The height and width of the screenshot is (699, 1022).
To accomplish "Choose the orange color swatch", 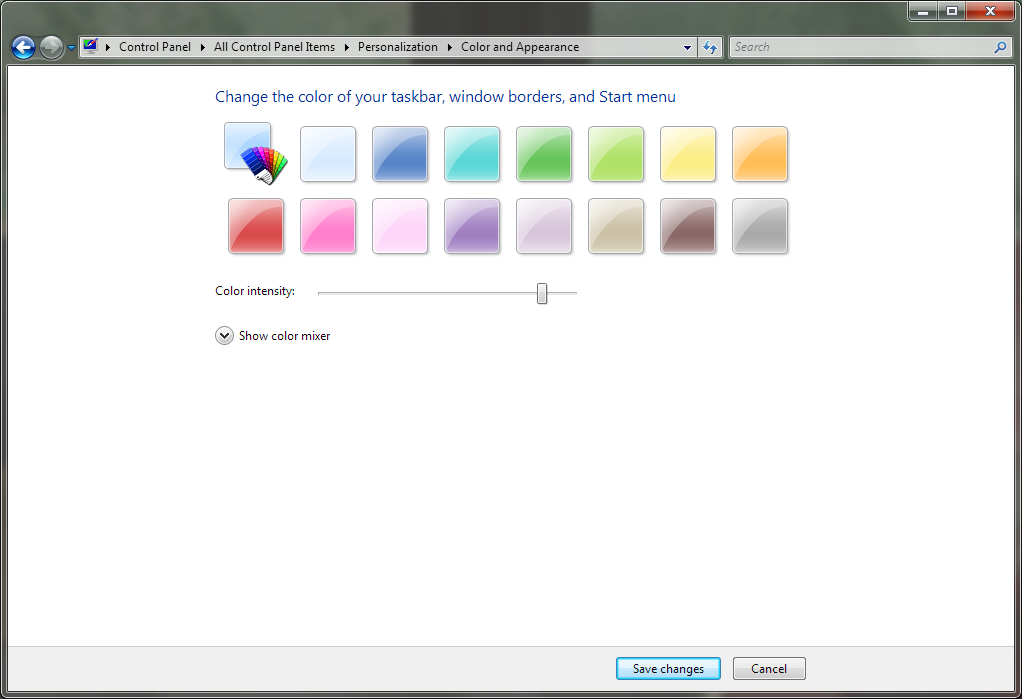I will [760, 154].
